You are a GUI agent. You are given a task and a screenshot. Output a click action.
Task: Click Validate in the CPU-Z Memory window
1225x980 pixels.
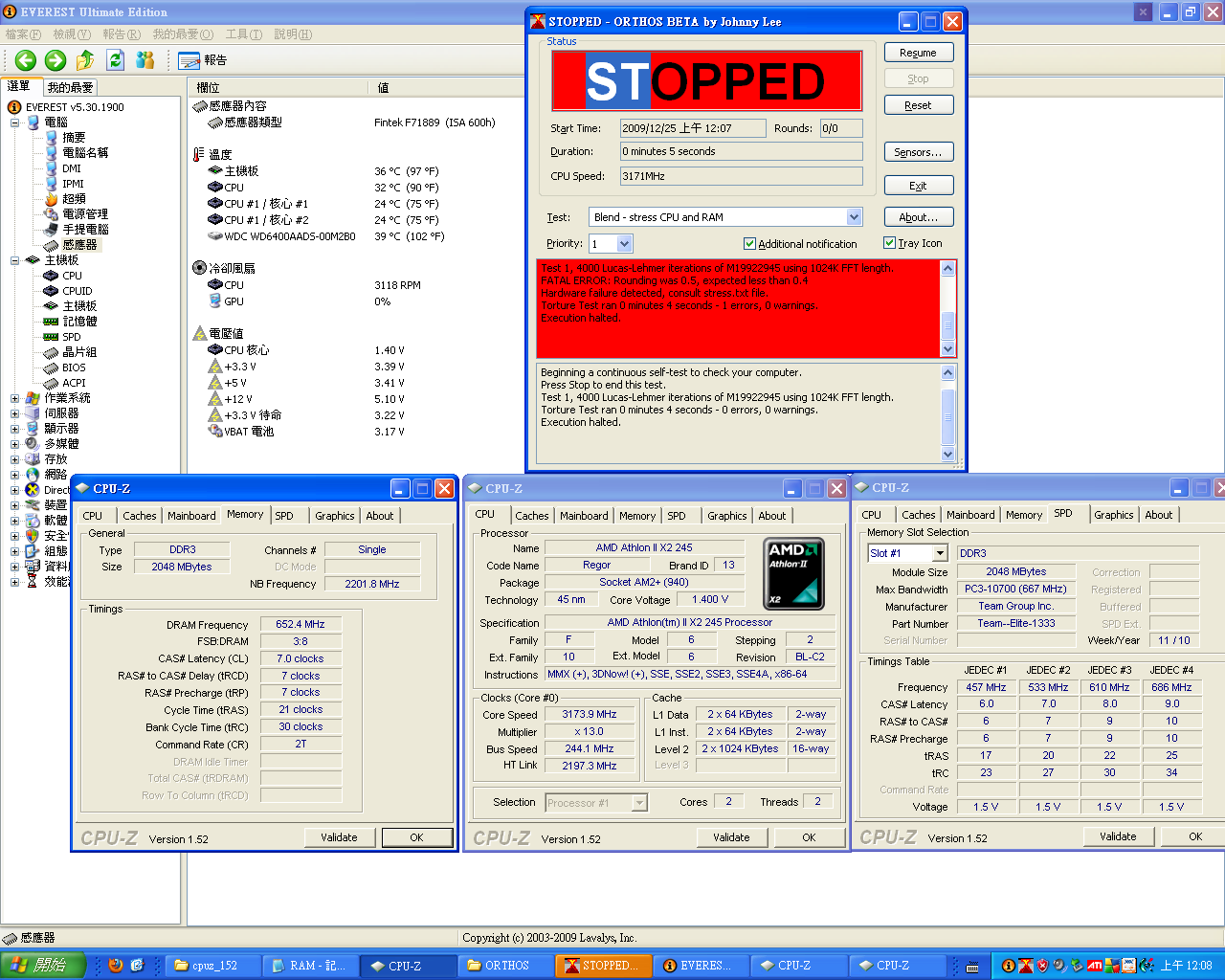point(339,837)
